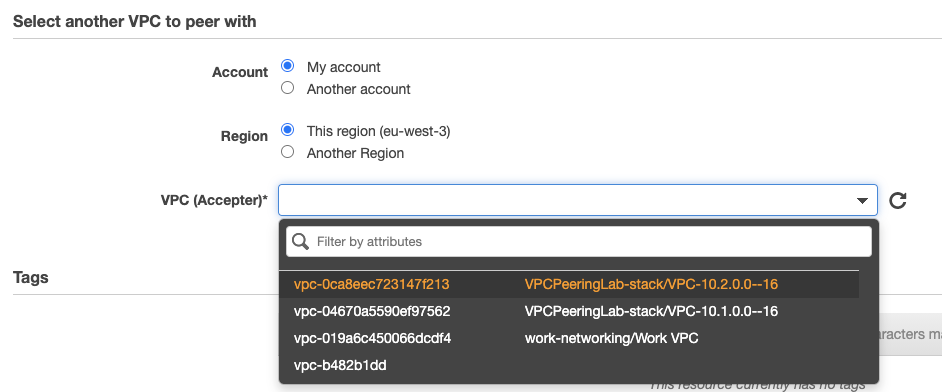Click VPCPeeringLab-stack/VPC-10.2.0.0--16 name
The image size is (942, 392).
coord(651,284)
